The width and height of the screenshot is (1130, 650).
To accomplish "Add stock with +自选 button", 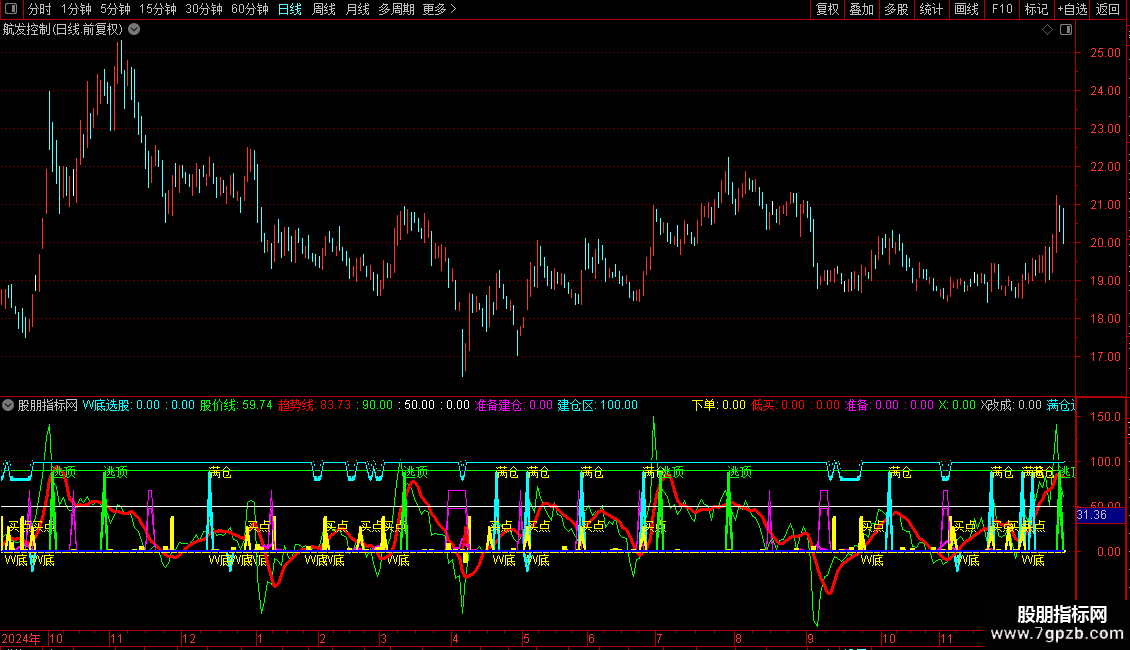I will point(1071,9).
